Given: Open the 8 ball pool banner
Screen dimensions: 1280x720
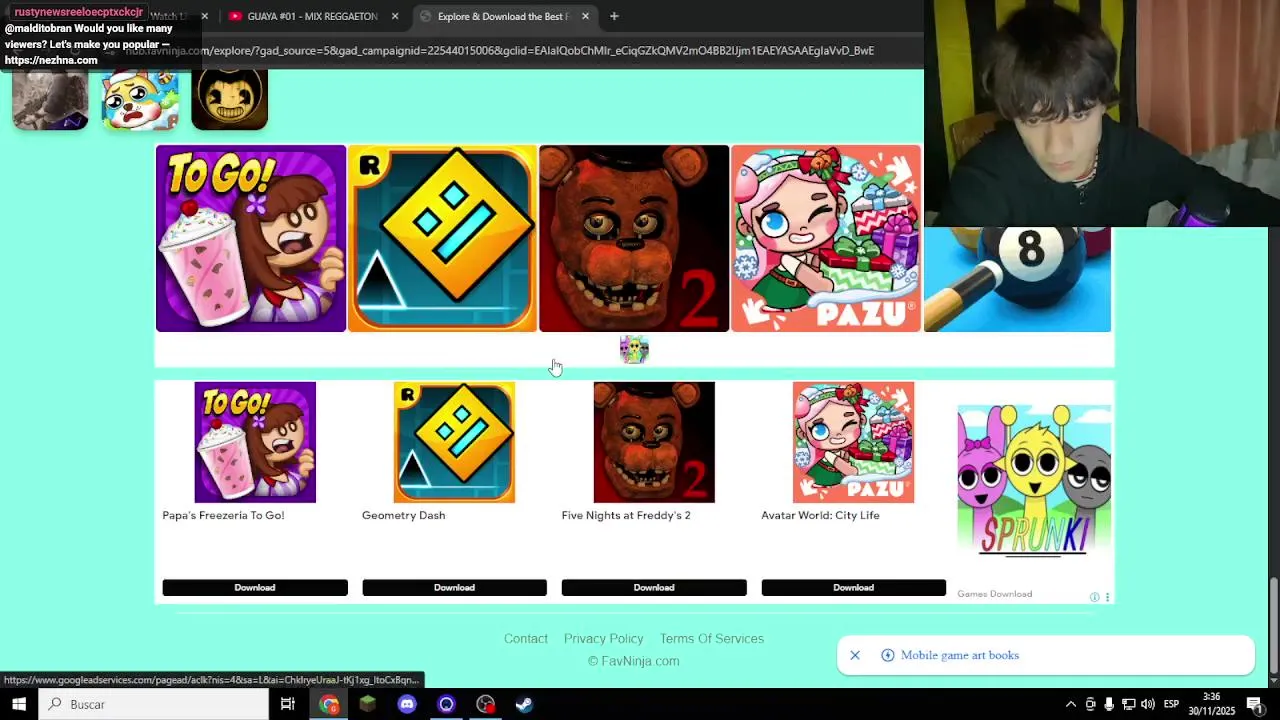Looking at the screenshot, I should (x=1017, y=279).
